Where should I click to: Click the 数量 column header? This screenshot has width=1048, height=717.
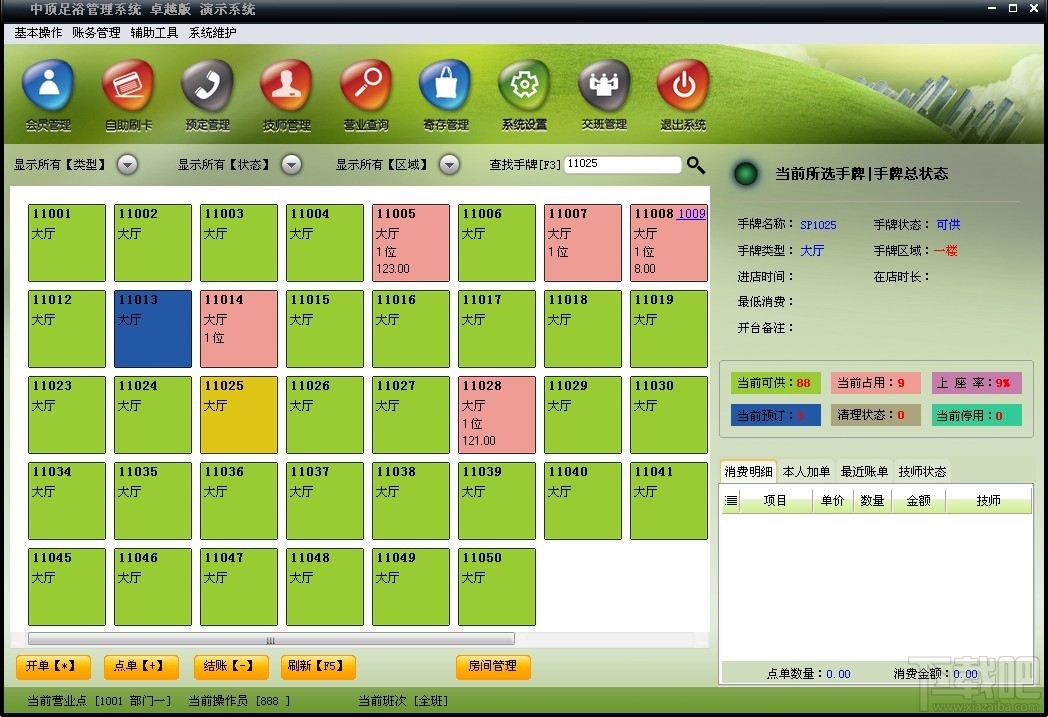tap(872, 500)
